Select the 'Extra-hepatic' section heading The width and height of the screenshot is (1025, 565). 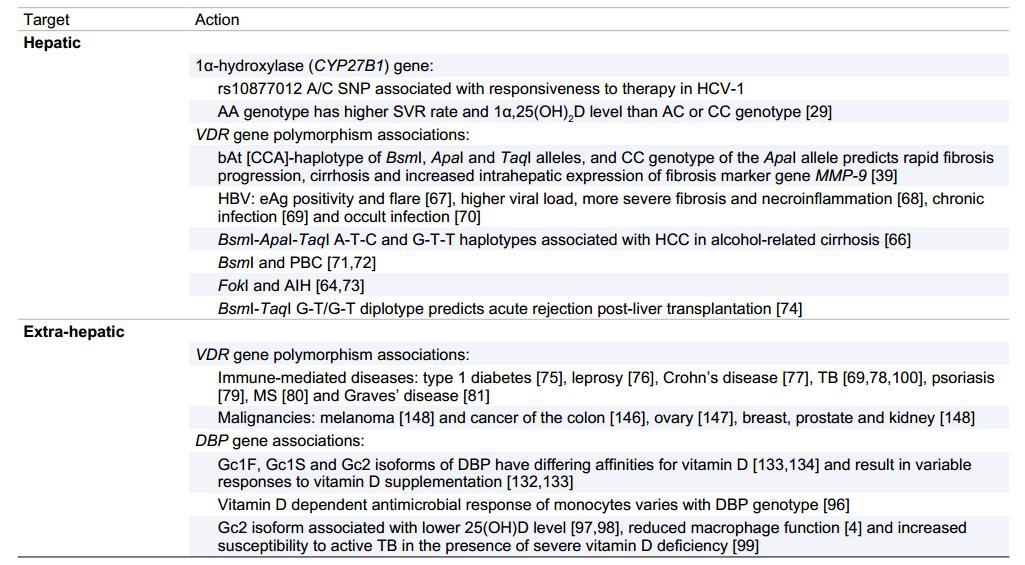tap(74, 331)
